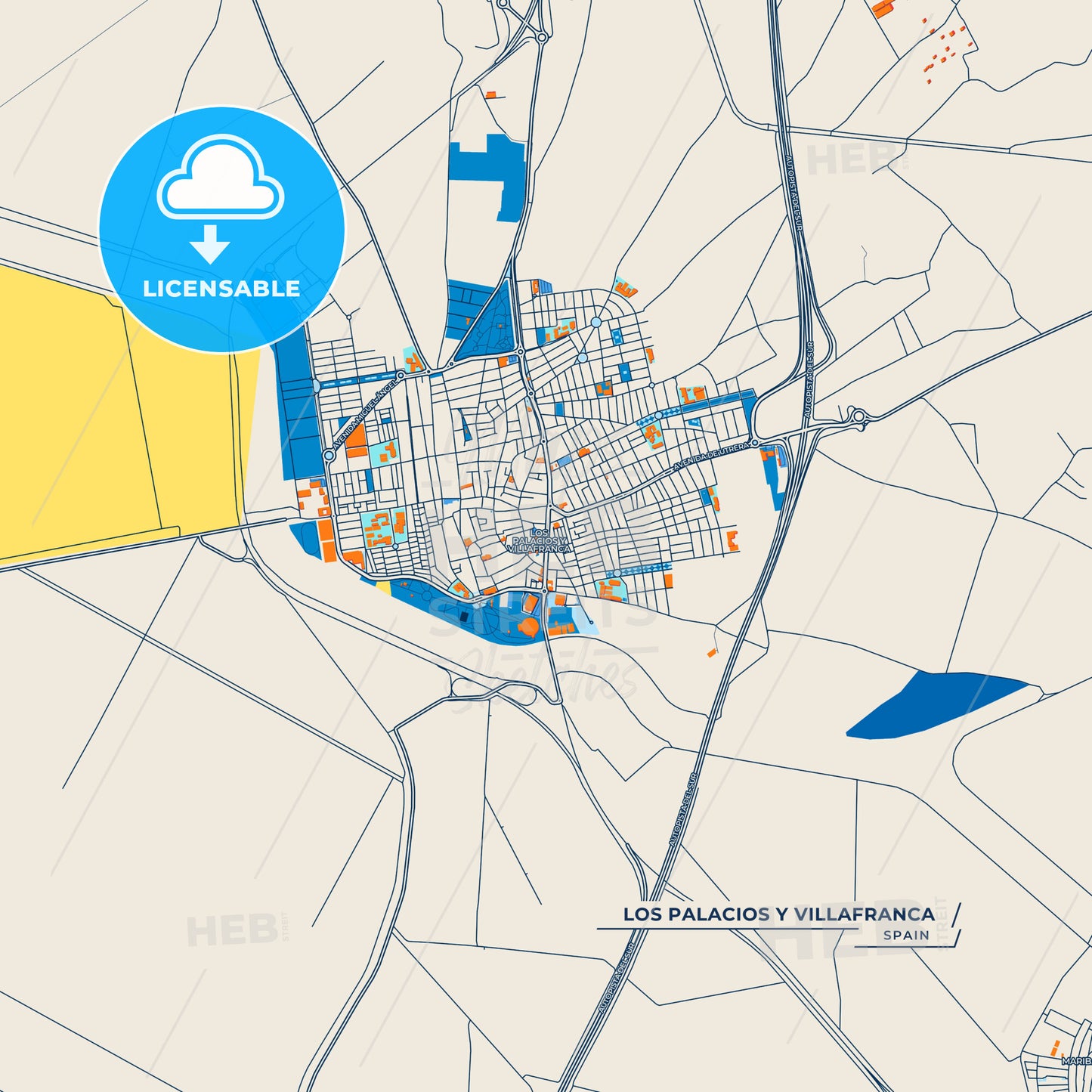Click the LICENSABLE badge text
The height and width of the screenshot is (1092, 1092).
coord(221,289)
